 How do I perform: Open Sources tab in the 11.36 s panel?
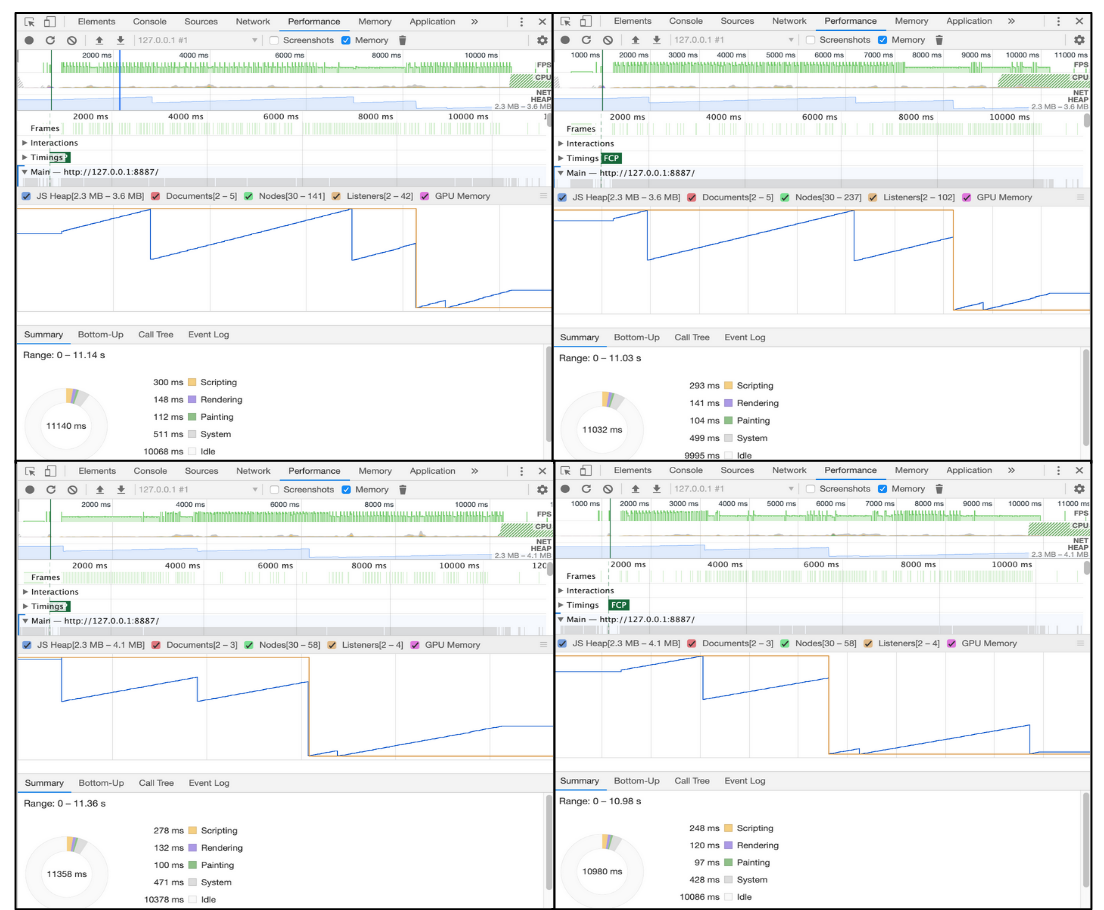click(201, 471)
